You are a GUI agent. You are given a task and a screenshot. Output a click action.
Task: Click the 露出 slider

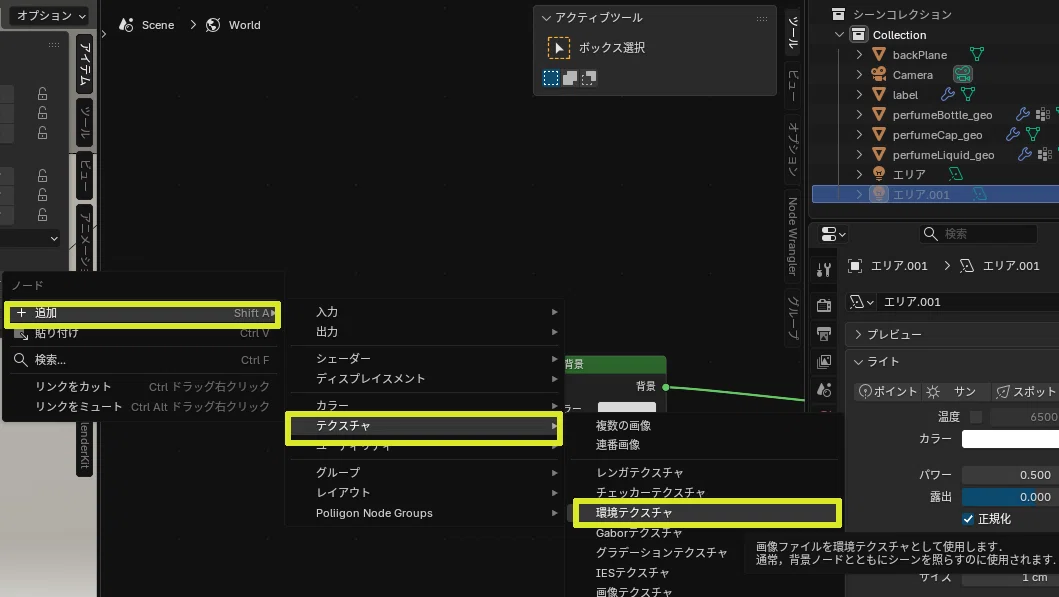coord(1010,497)
